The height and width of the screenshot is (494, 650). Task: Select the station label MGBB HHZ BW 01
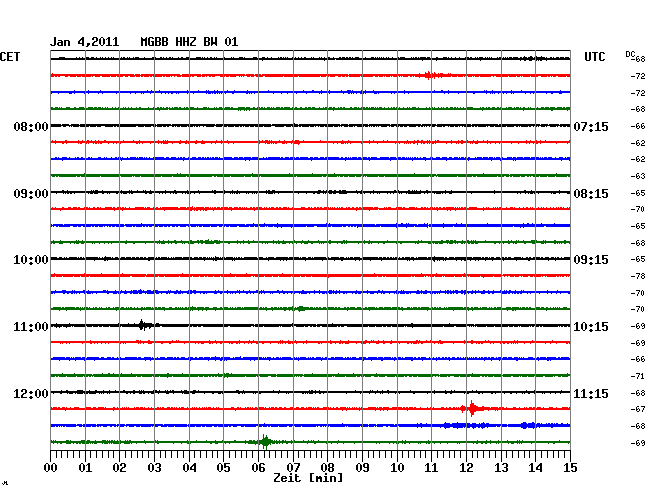click(x=189, y=42)
